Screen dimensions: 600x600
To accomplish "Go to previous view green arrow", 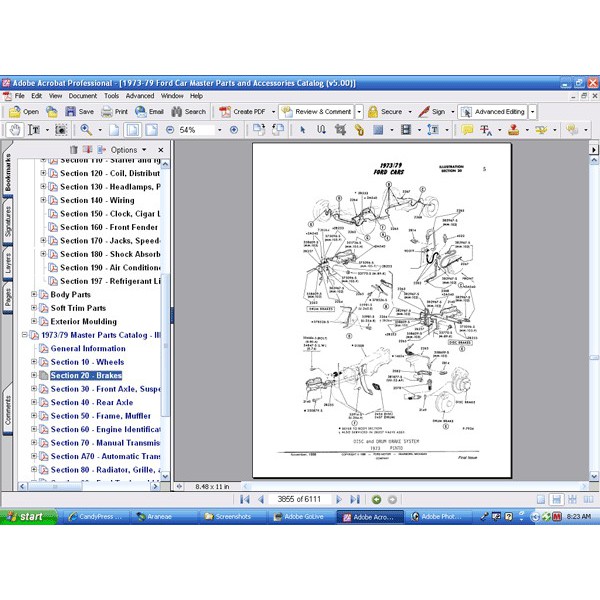I will click(377, 499).
